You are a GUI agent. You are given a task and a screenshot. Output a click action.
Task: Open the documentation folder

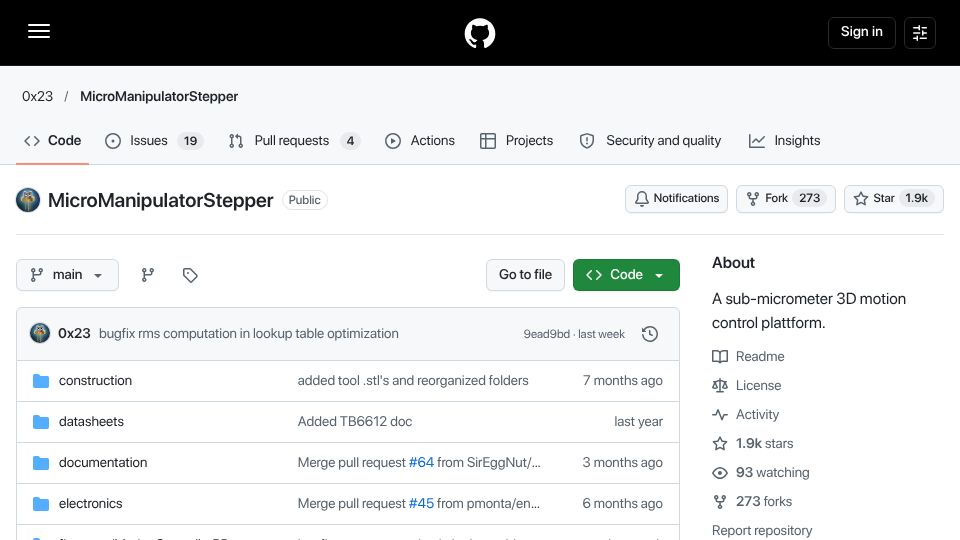pyautogui.click(x=103, y=463)
